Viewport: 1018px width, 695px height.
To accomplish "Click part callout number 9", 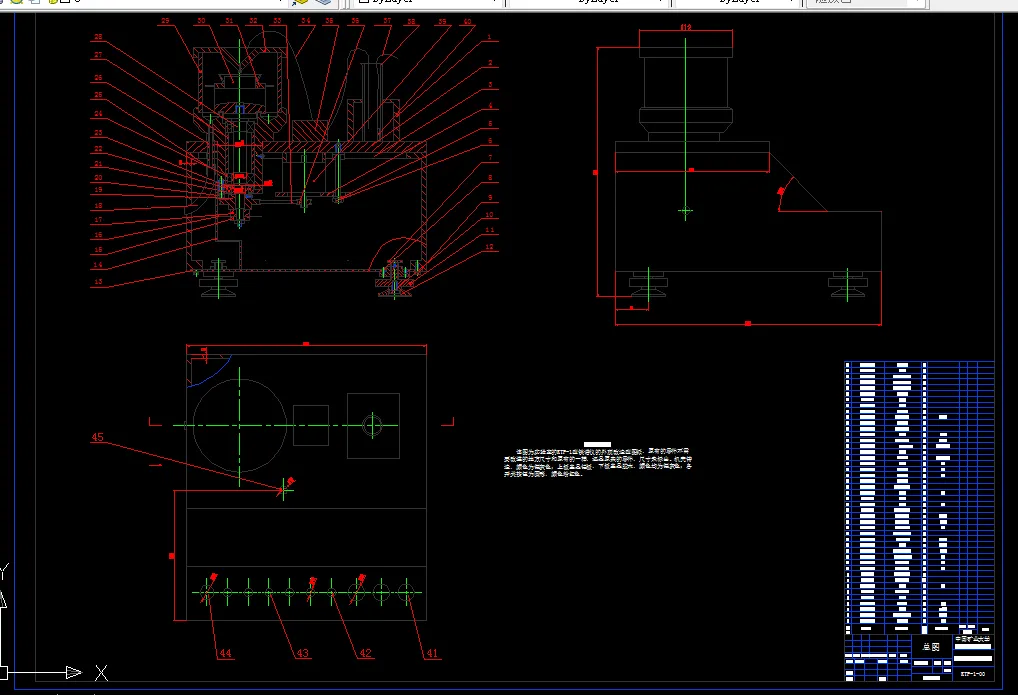I will pos(490,197).
